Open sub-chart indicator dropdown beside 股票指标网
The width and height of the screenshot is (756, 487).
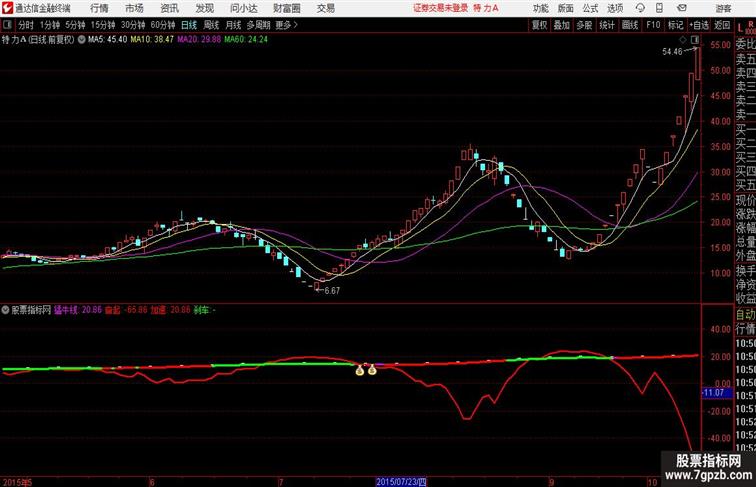point(5,310)
